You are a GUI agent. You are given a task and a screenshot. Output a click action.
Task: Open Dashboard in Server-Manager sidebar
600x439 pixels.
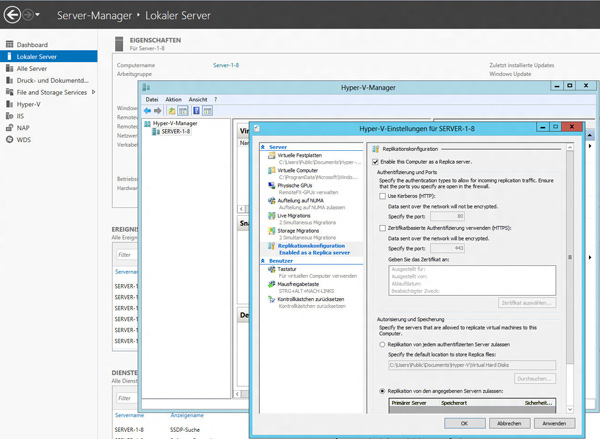32,44
